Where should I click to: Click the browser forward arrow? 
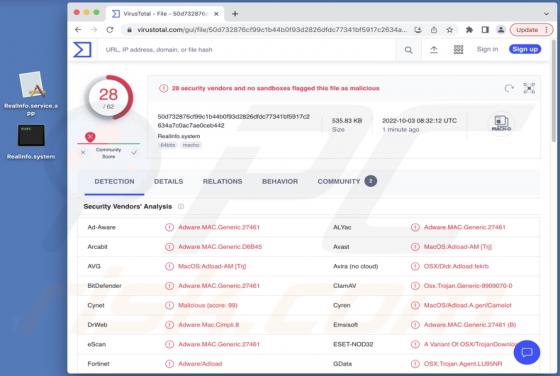(94, 30)
